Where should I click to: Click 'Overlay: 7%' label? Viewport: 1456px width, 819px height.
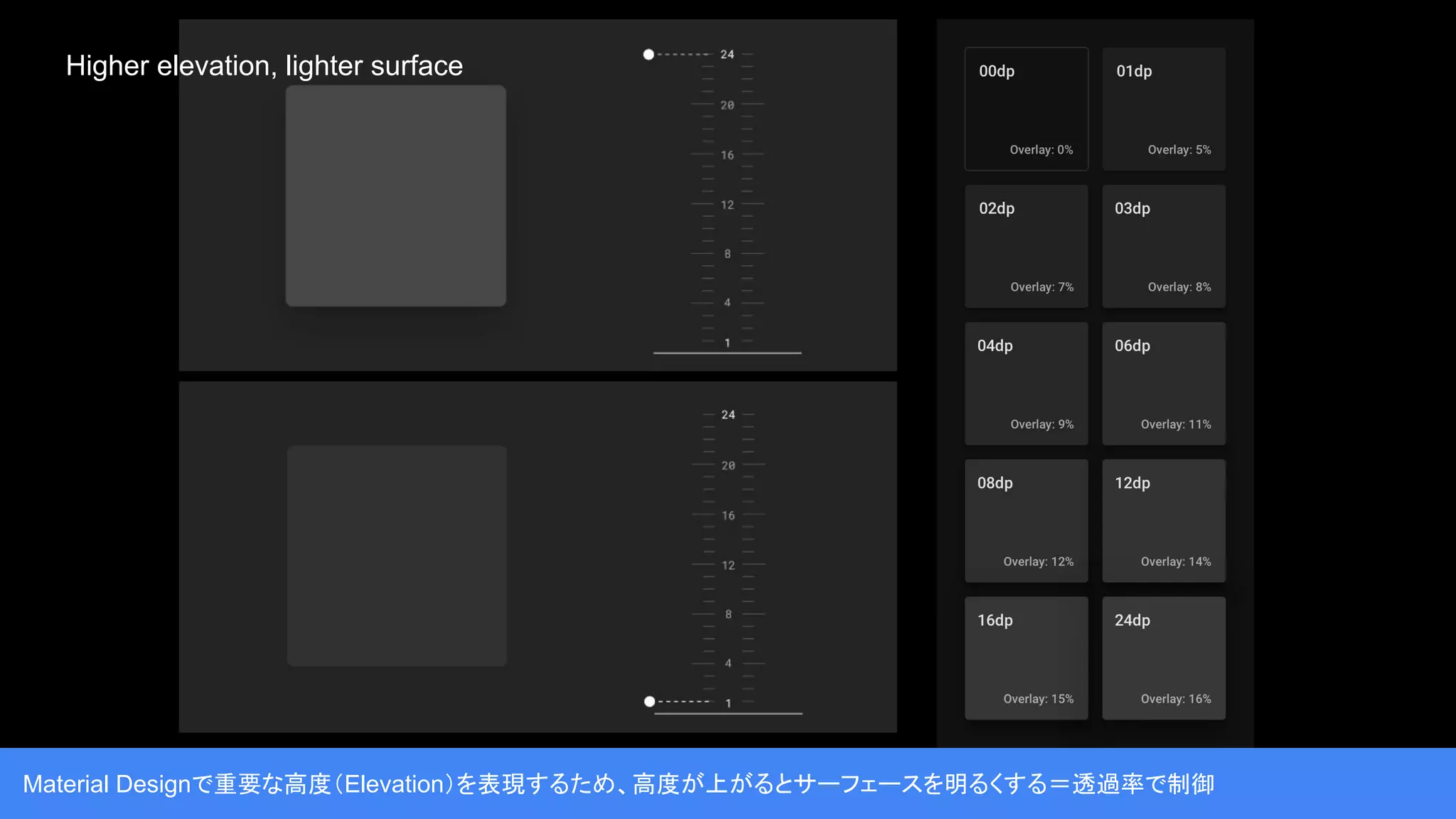[1042, 287]
